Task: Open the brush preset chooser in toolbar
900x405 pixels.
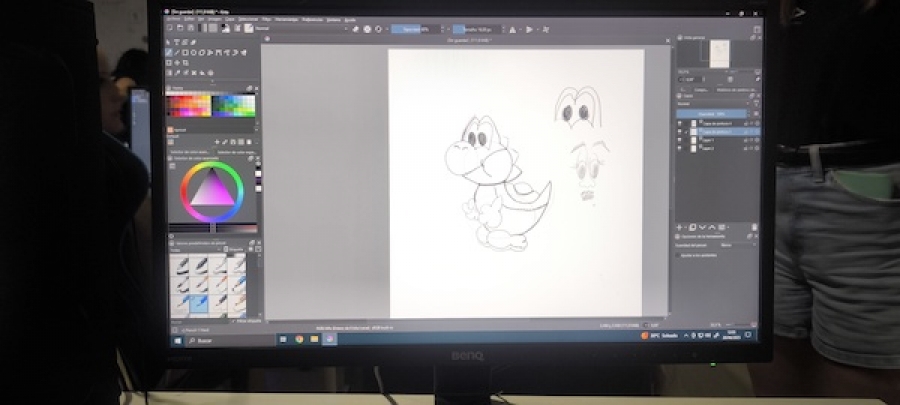Action: tap(249, 28)
